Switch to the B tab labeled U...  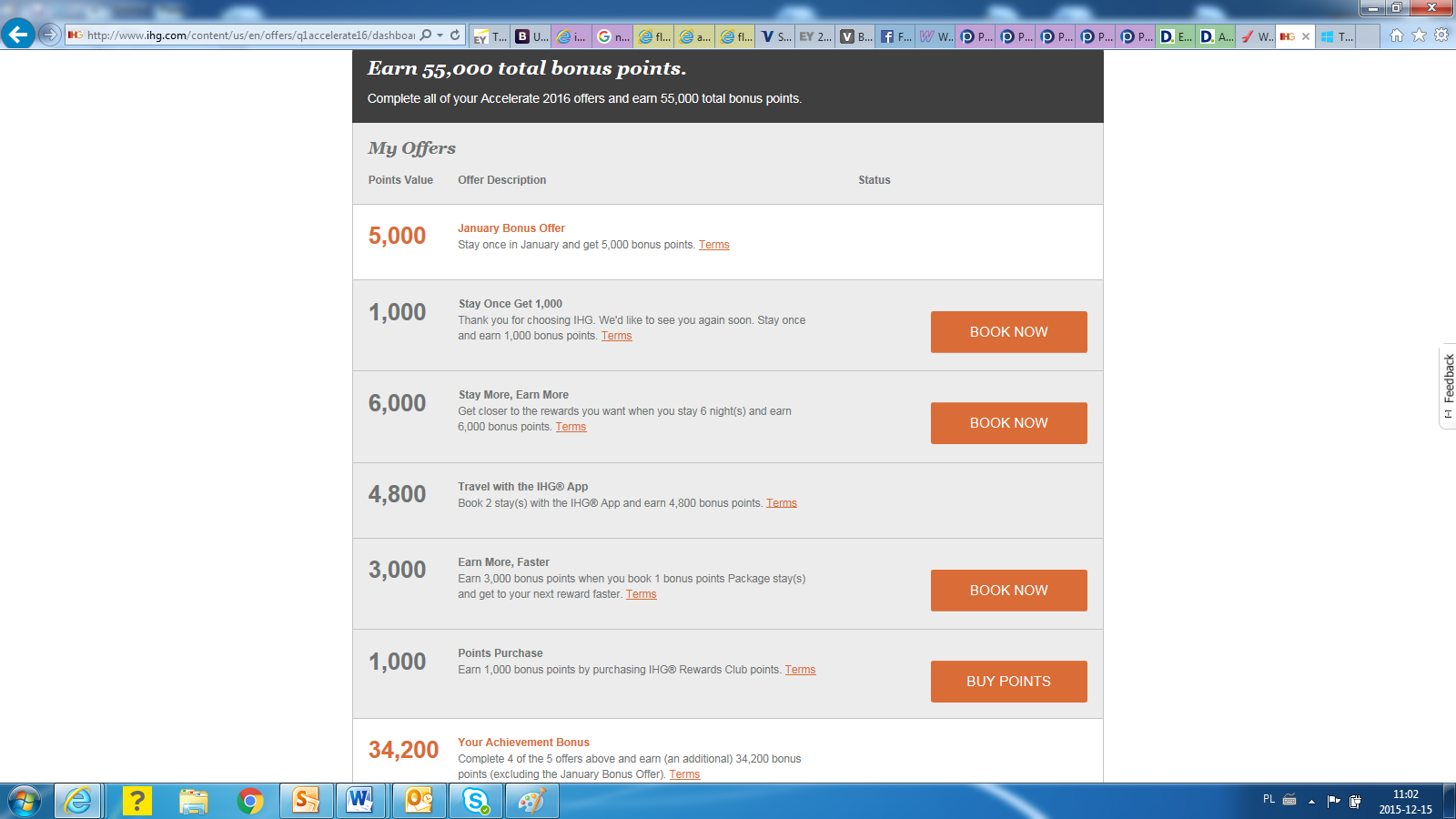tap(531, 36)
